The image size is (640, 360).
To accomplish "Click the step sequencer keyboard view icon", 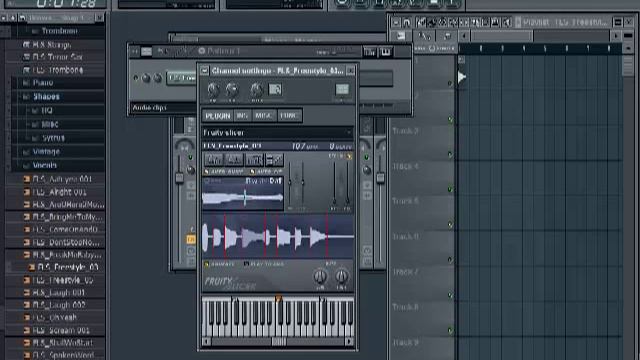I will [x=386, y=52].
